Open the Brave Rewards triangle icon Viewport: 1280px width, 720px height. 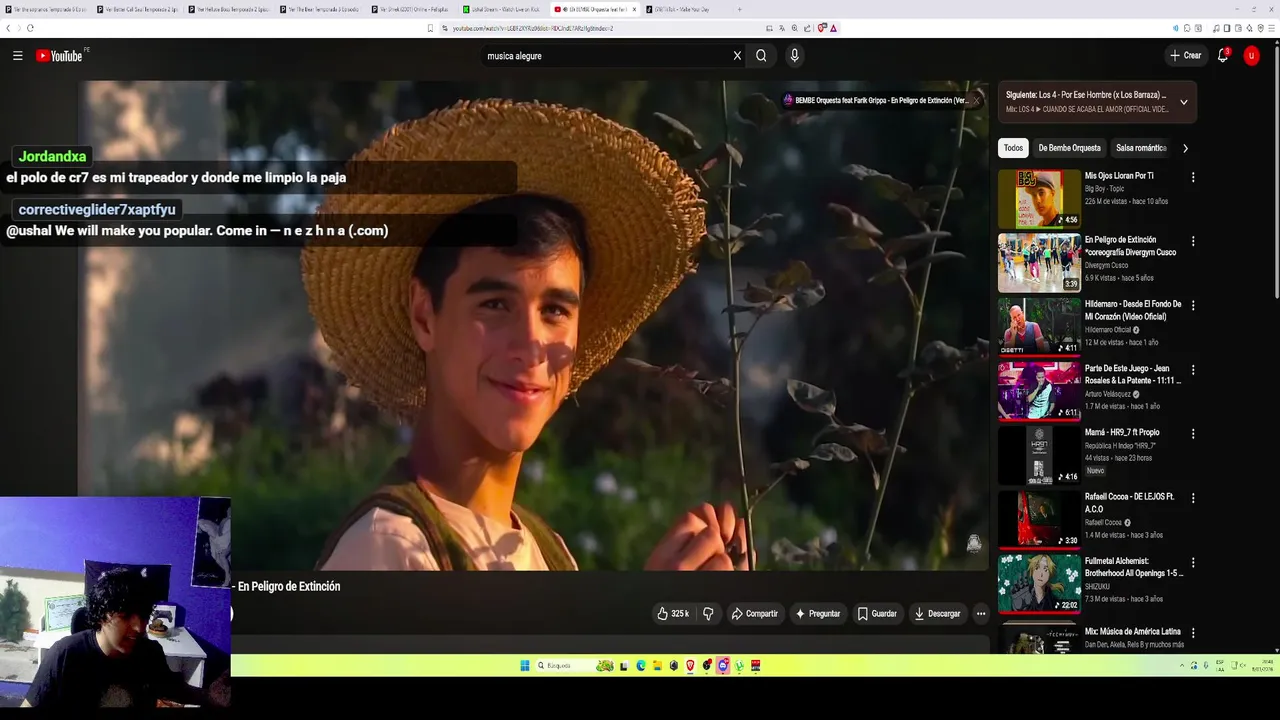pos(833,28)
